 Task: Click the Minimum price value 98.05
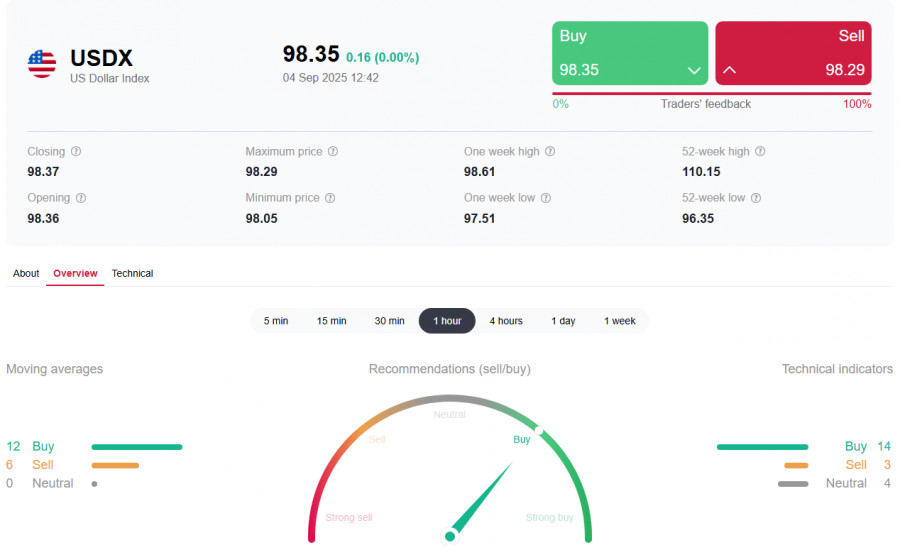[x=261, y=219]
